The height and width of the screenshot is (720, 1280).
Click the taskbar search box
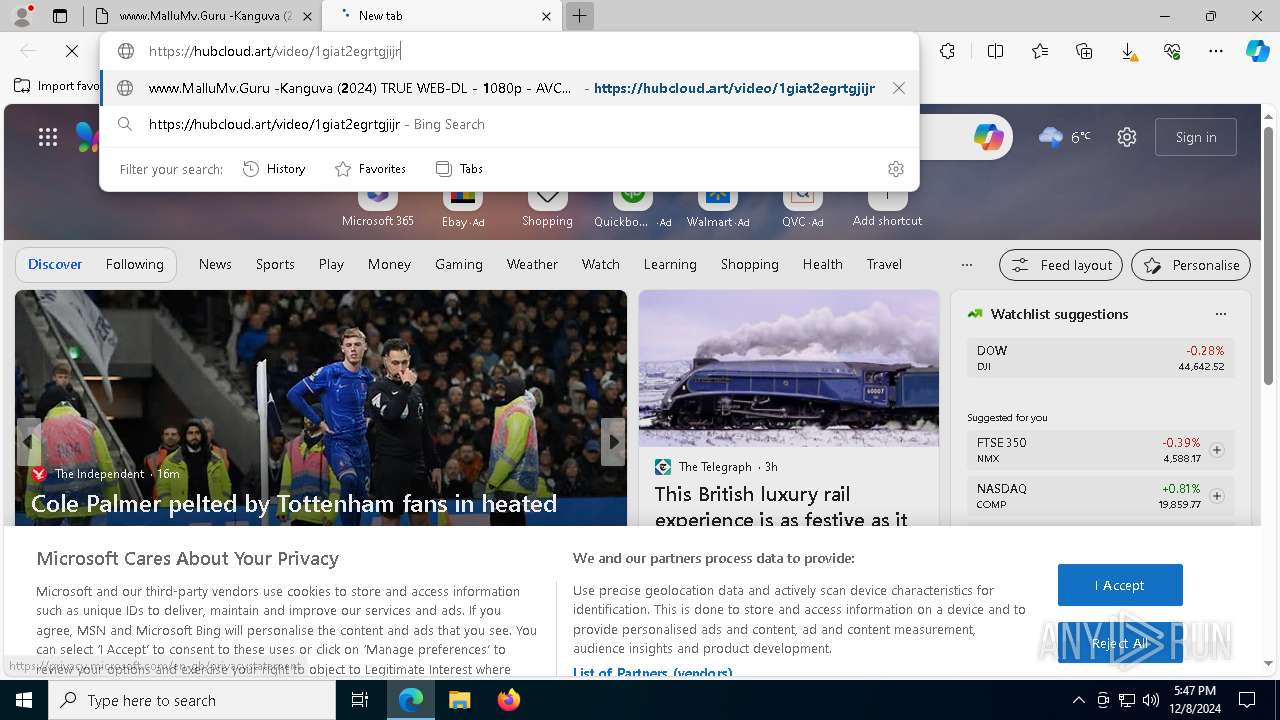pyautogui.click(x=192, y=700)
